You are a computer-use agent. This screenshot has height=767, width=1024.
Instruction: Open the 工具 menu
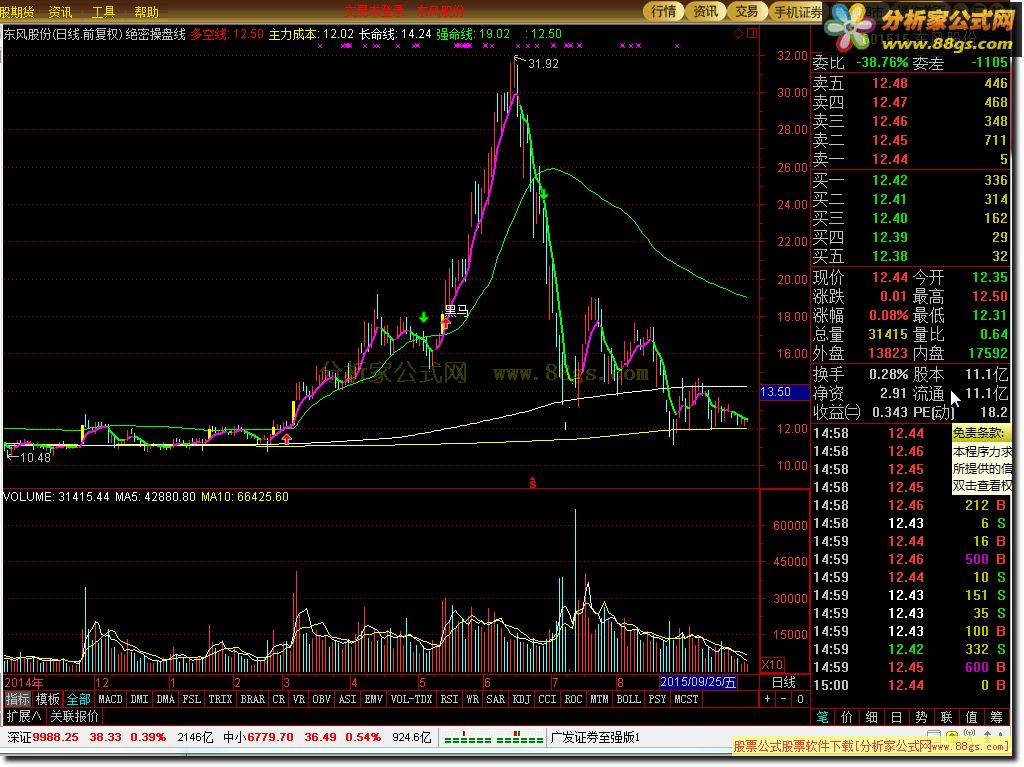[103, 12]
